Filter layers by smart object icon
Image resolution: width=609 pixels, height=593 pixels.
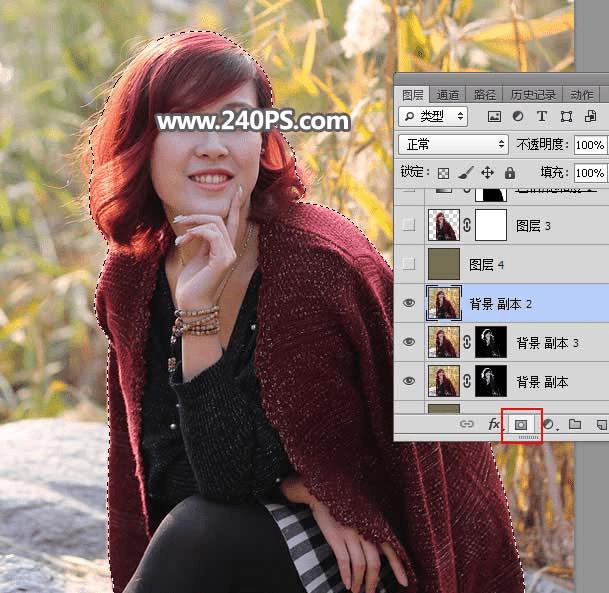pos(590,116)
